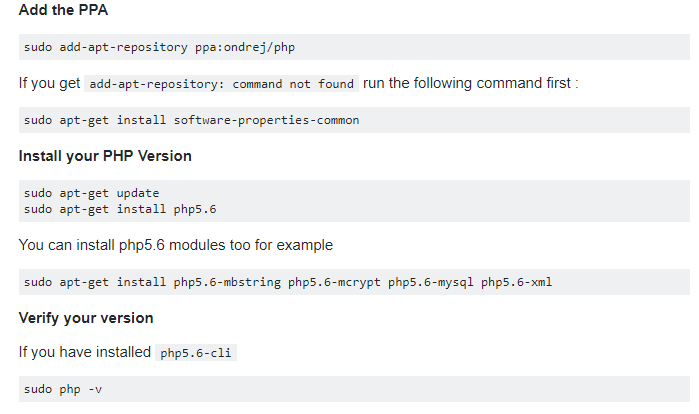This screenshot has width=699, height=414.
Task: Click the "If you get" paragraph text
Action: tap(49, 83)
